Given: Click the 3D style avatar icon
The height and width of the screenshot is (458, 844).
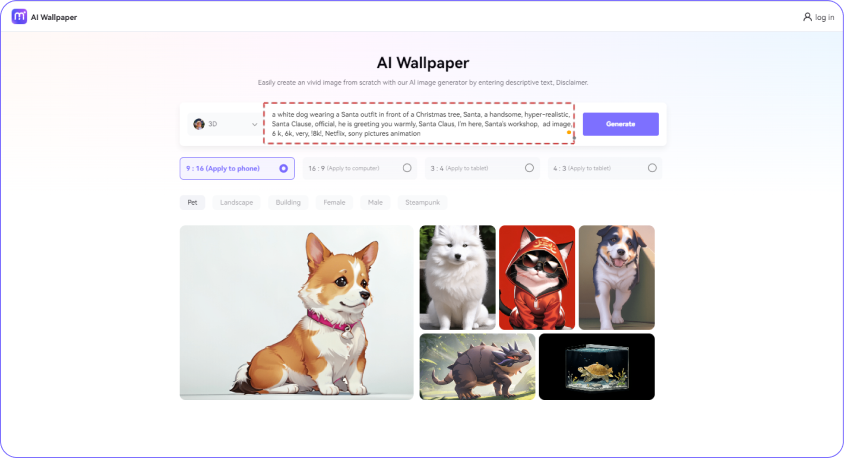Looking at the screenshot, I should pos(199,124).
